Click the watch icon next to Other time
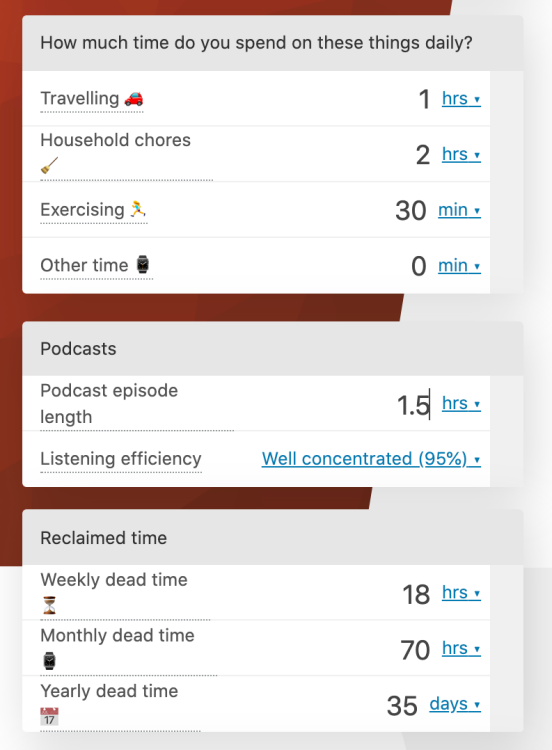The width and height of the screenshot is (552, 750). (x=143, y=265)
